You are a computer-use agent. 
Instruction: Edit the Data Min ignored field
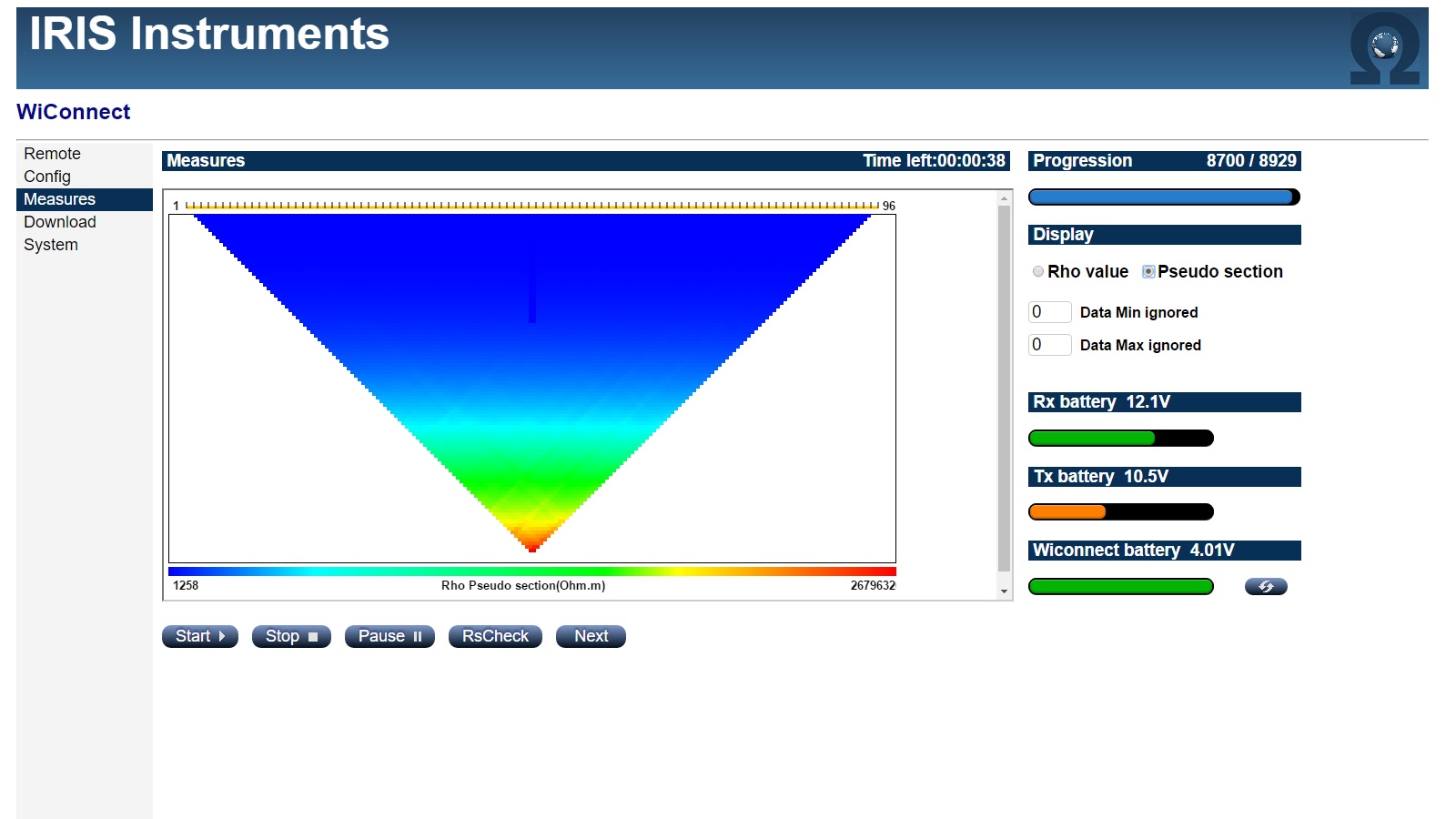tap(1048, 311)
